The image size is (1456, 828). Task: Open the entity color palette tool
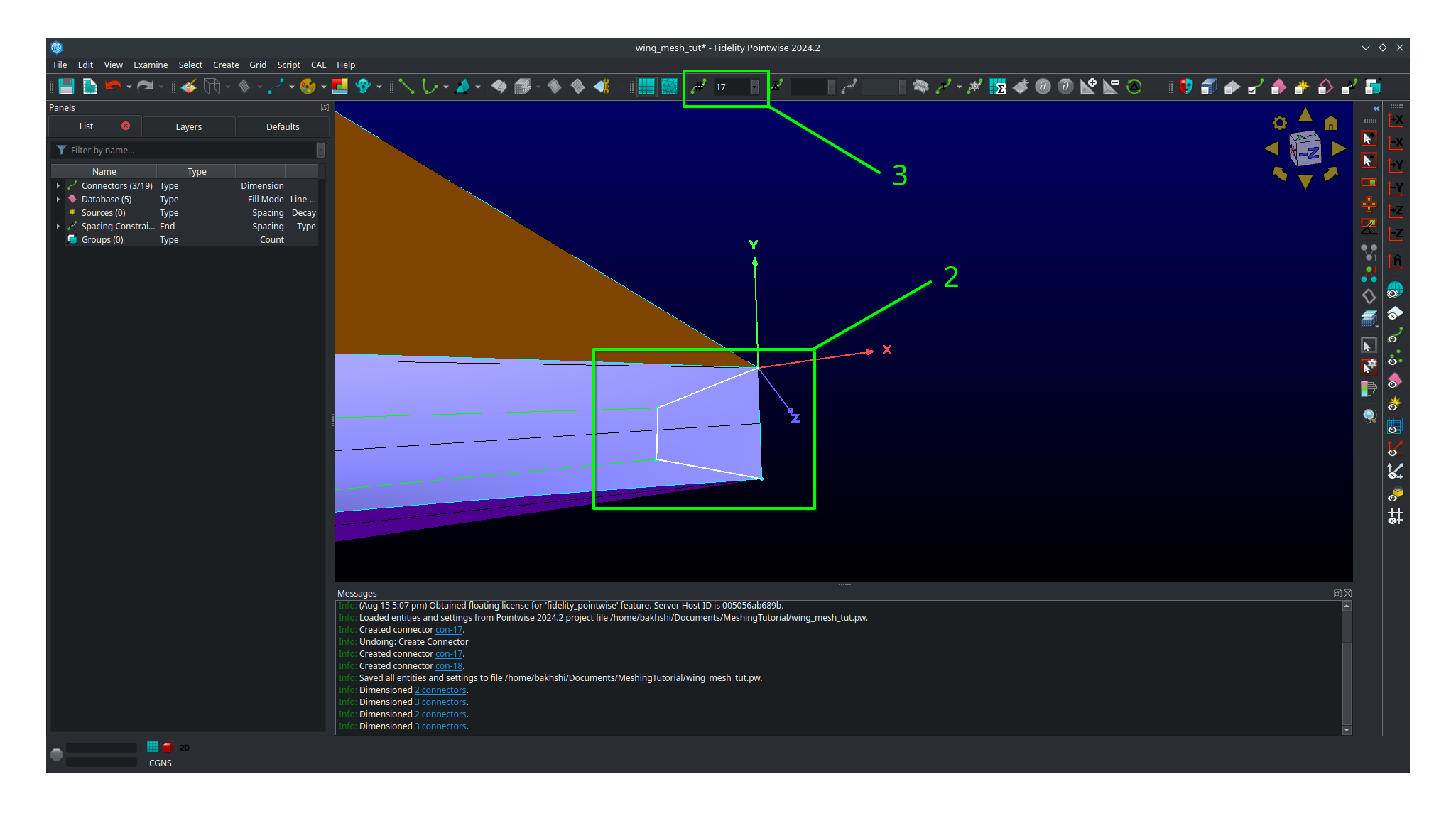click(307, 87)
